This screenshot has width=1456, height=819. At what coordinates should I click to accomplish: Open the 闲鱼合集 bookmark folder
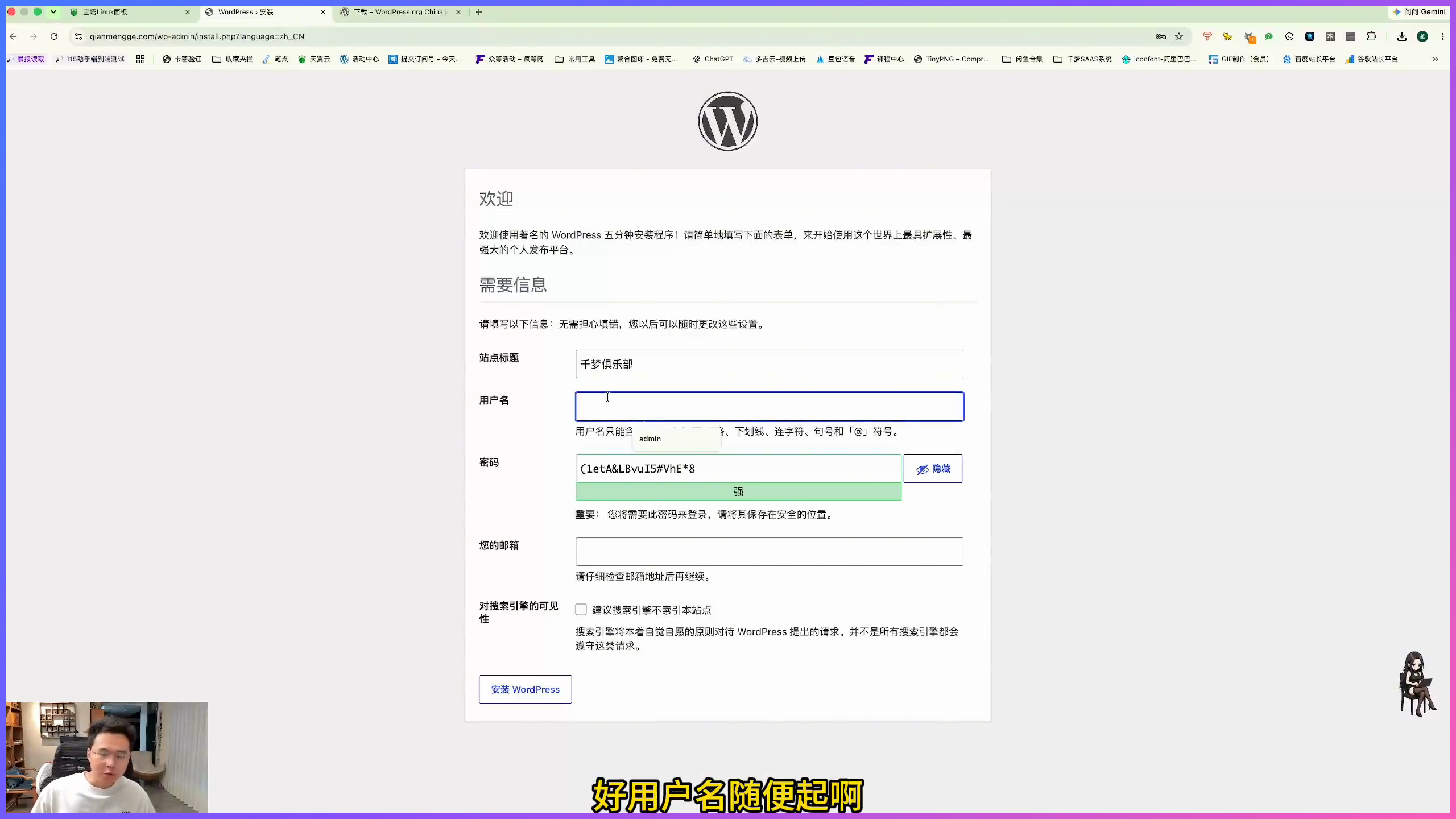1022,59
